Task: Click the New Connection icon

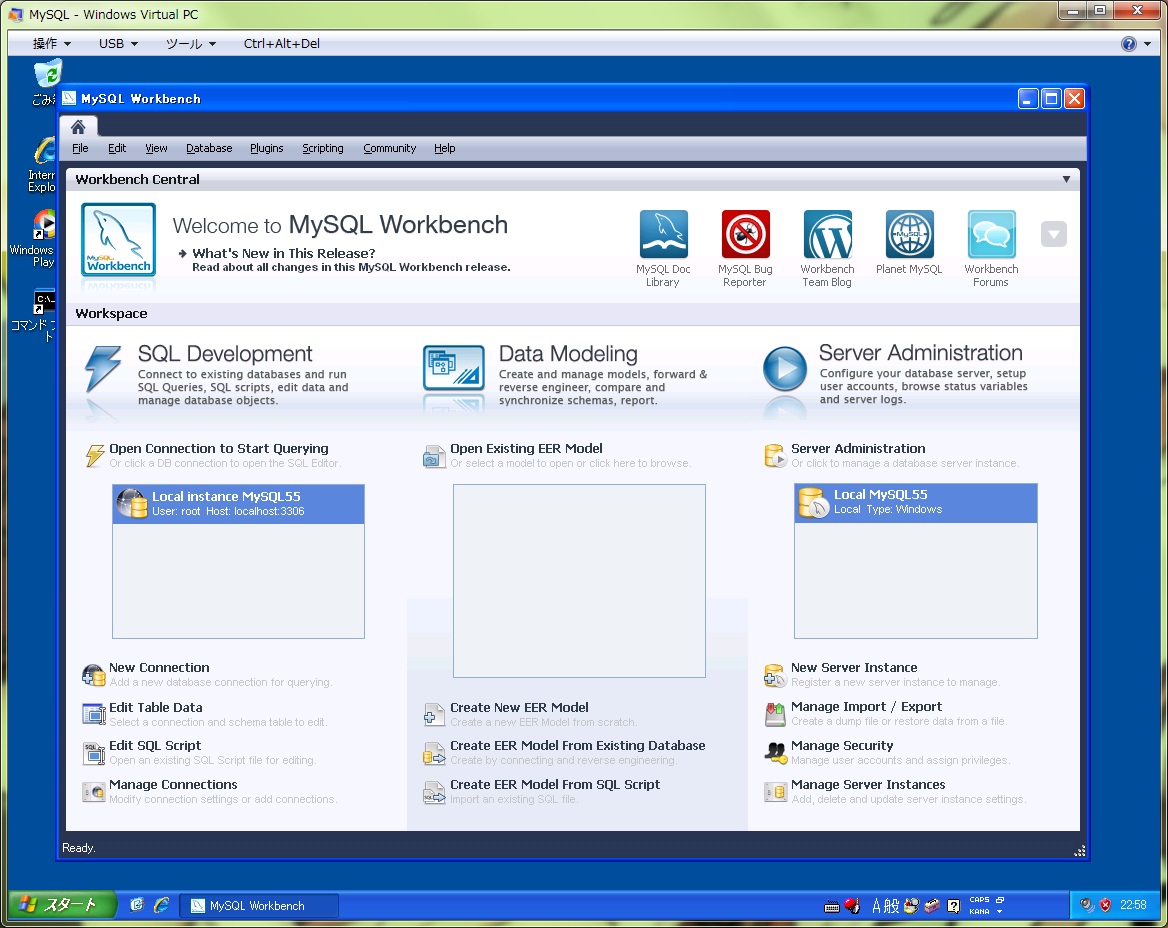Action: coord(94,675)
